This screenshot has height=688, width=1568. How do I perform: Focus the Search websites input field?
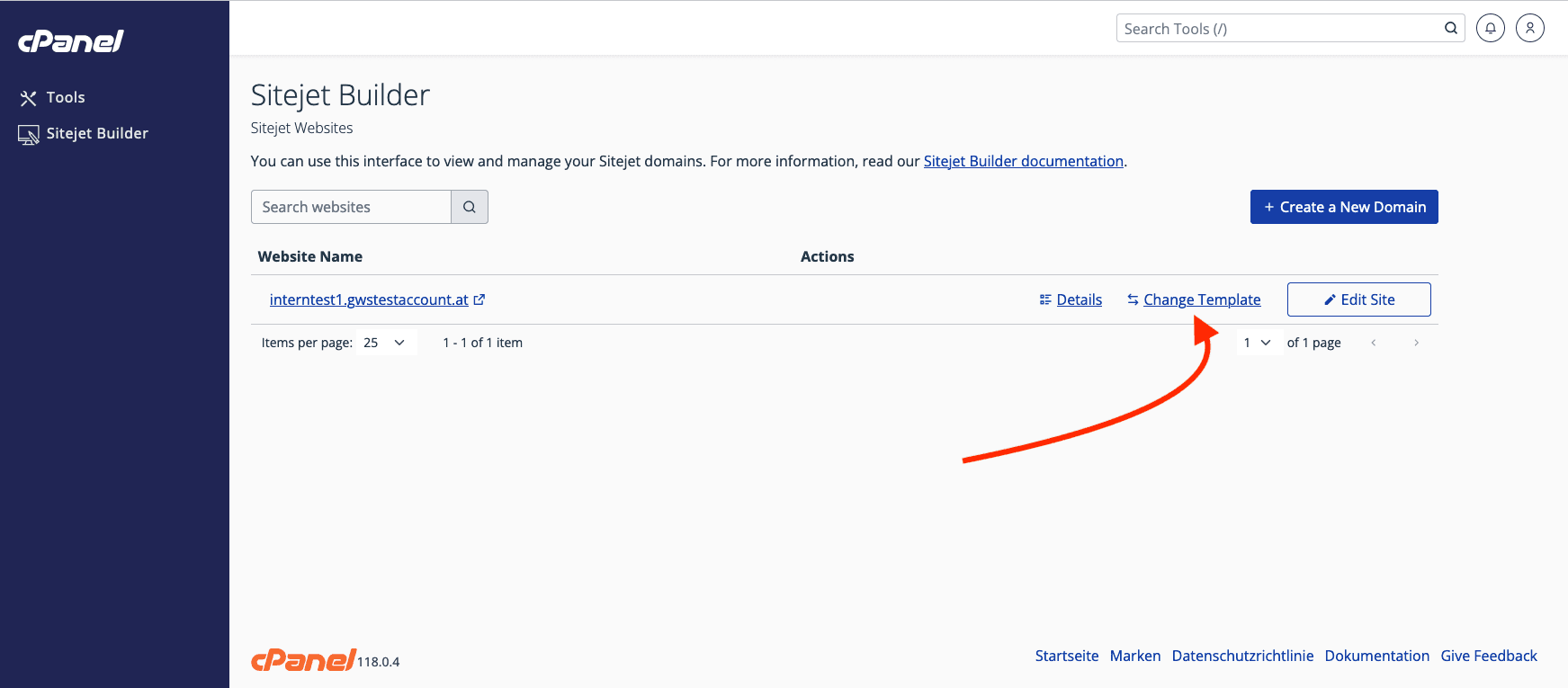point(351,207)
